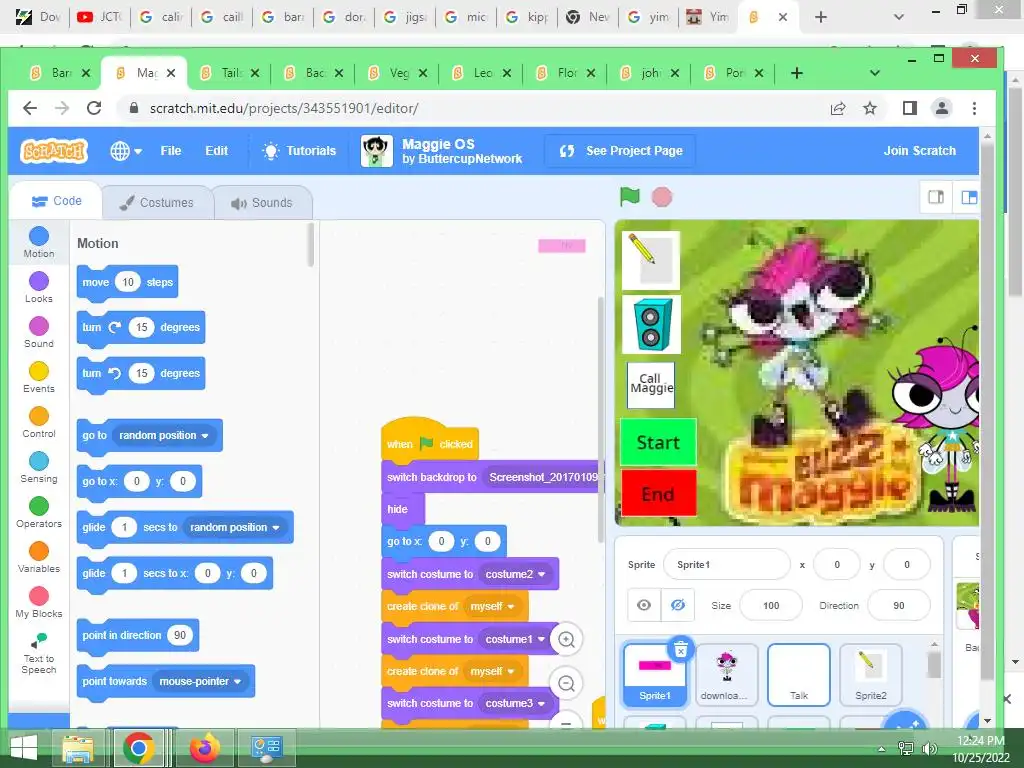Open Windows Start menu
This screenshot has height=768, width=1024.
pyautogui.click(x=24, y=748)
